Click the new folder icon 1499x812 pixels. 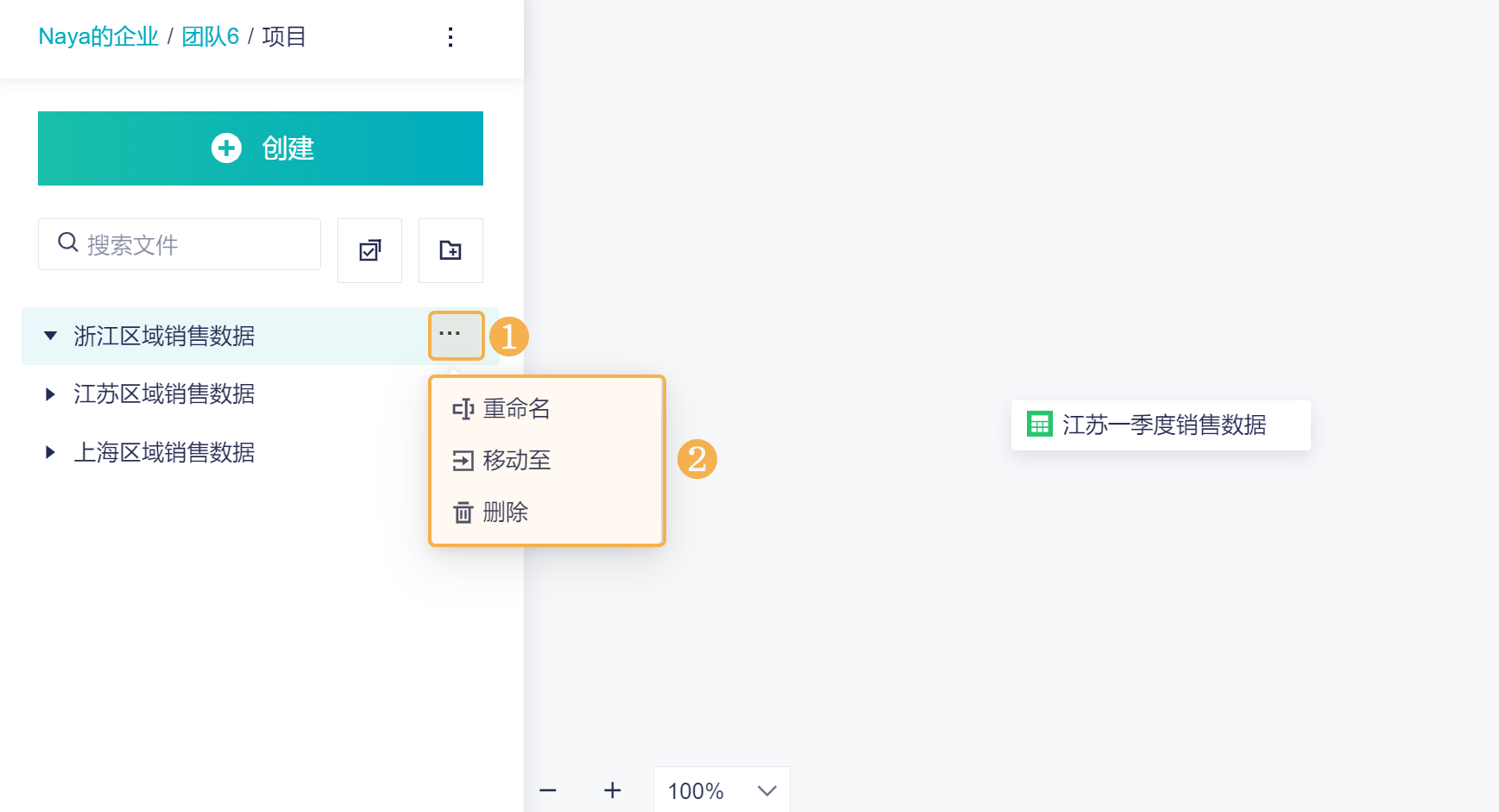tap(450, 250)
